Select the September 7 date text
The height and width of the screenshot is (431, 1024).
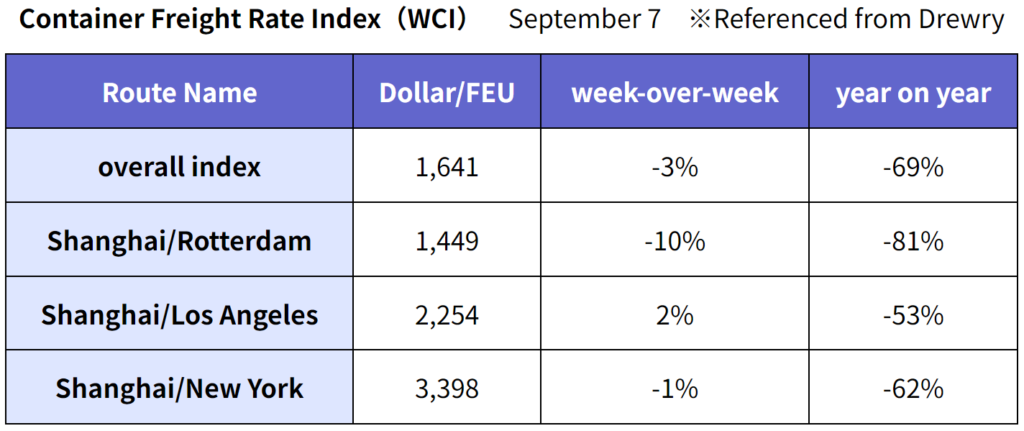(x=584, y=20)
